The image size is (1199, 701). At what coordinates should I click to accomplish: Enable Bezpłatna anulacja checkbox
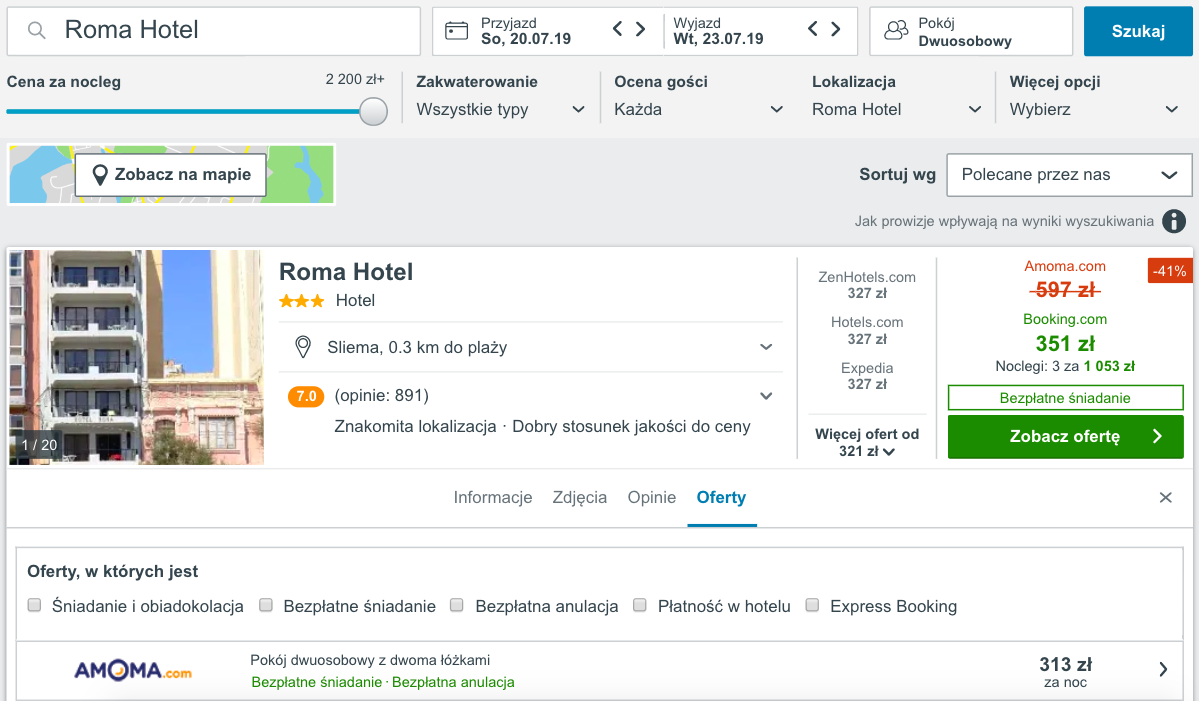tap(457, 605)
